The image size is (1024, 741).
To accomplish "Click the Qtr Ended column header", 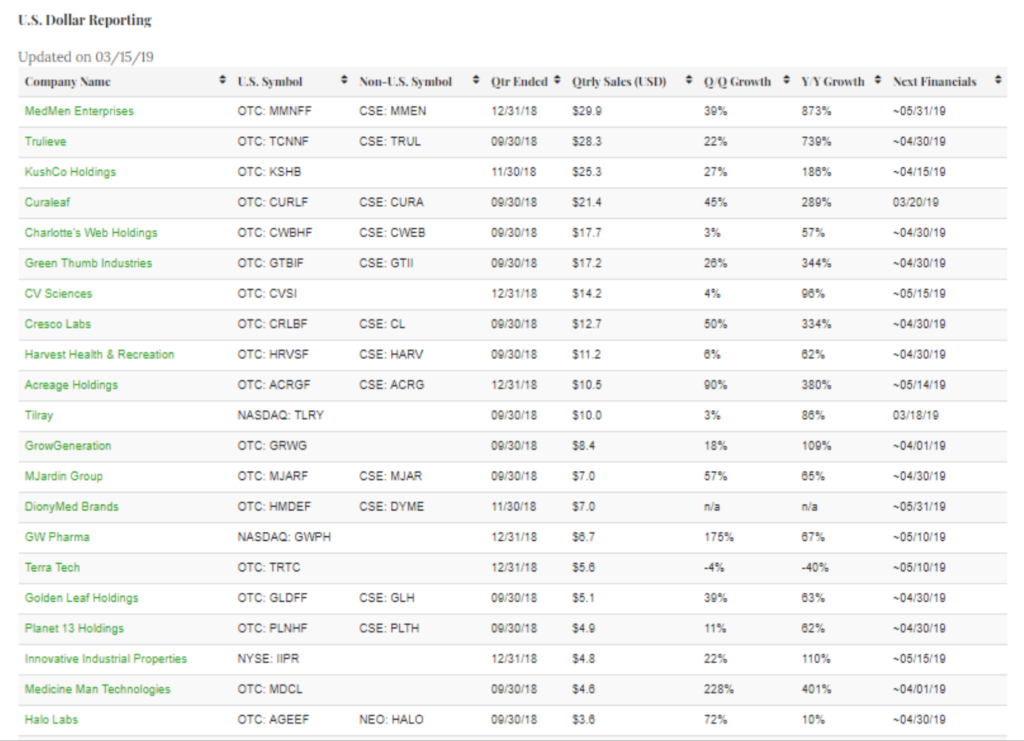I will (519, 82).
